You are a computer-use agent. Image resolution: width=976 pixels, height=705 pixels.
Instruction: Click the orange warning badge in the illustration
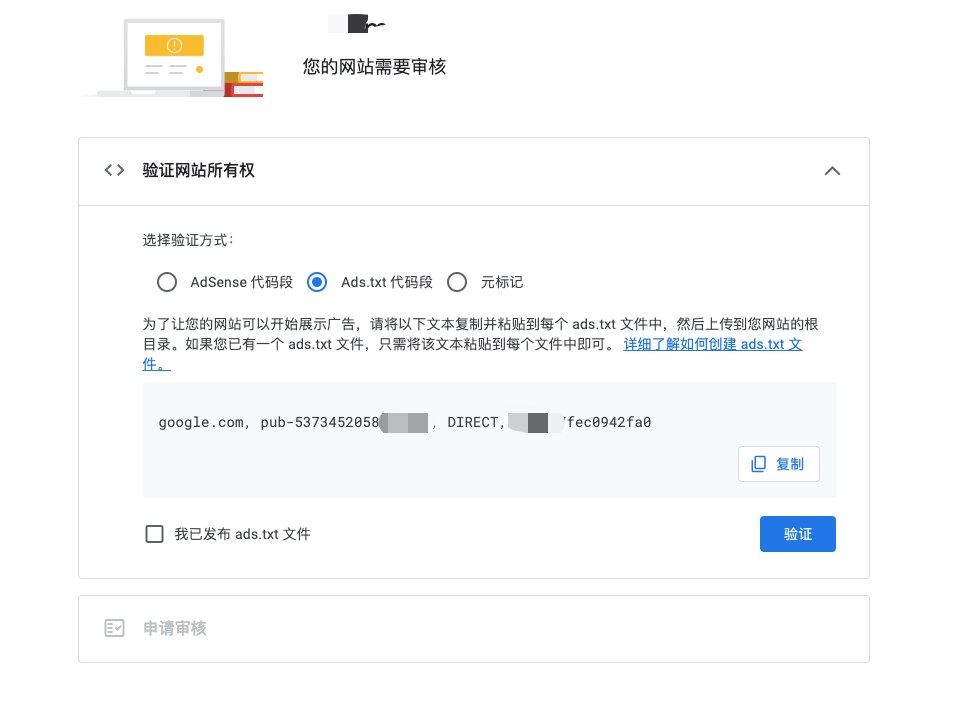coord(172,46)
